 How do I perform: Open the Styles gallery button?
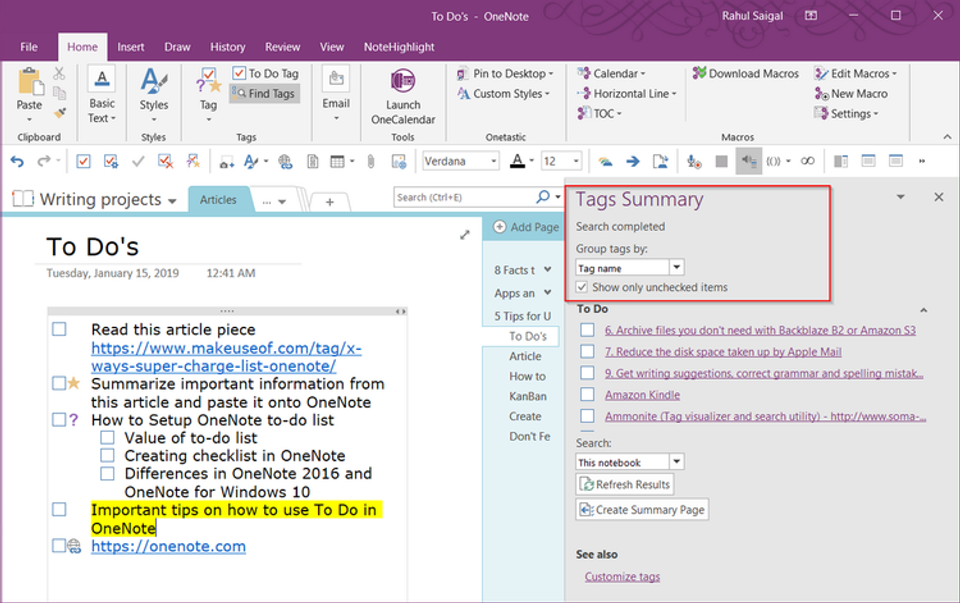[x=154, y=96]
